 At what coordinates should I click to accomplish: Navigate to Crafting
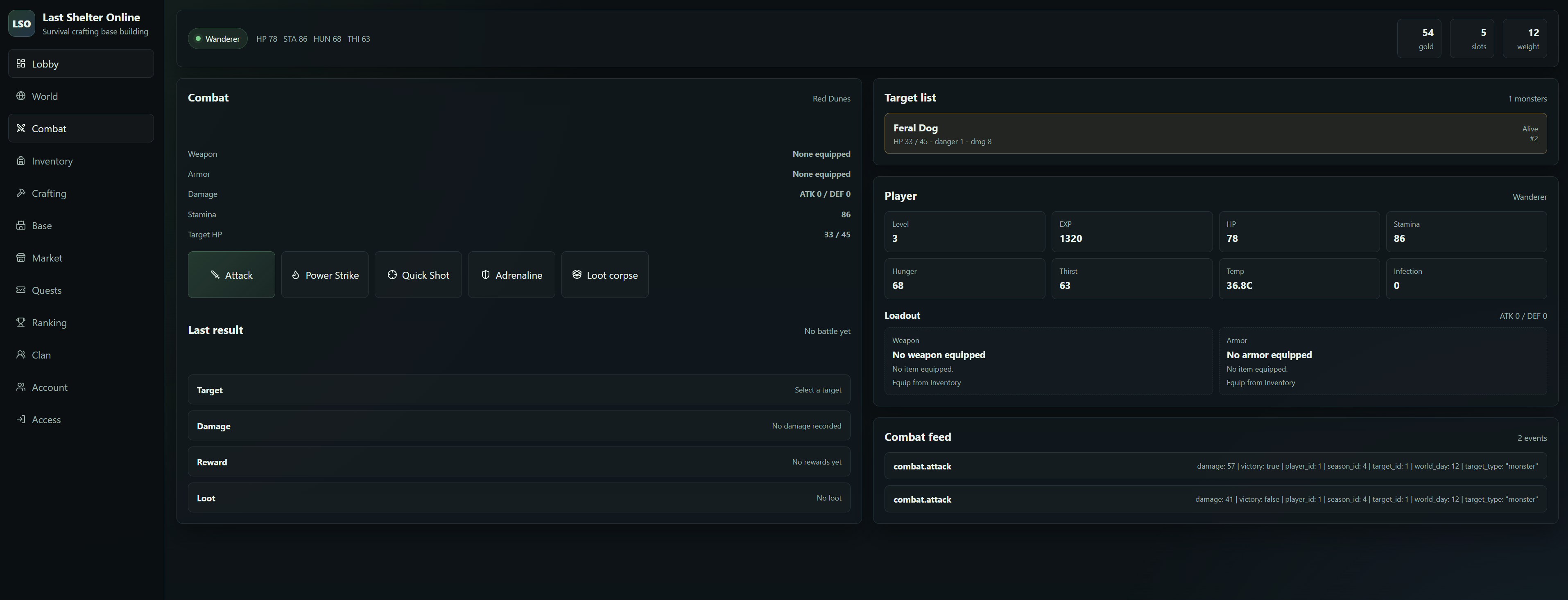[x=81, y=193]
